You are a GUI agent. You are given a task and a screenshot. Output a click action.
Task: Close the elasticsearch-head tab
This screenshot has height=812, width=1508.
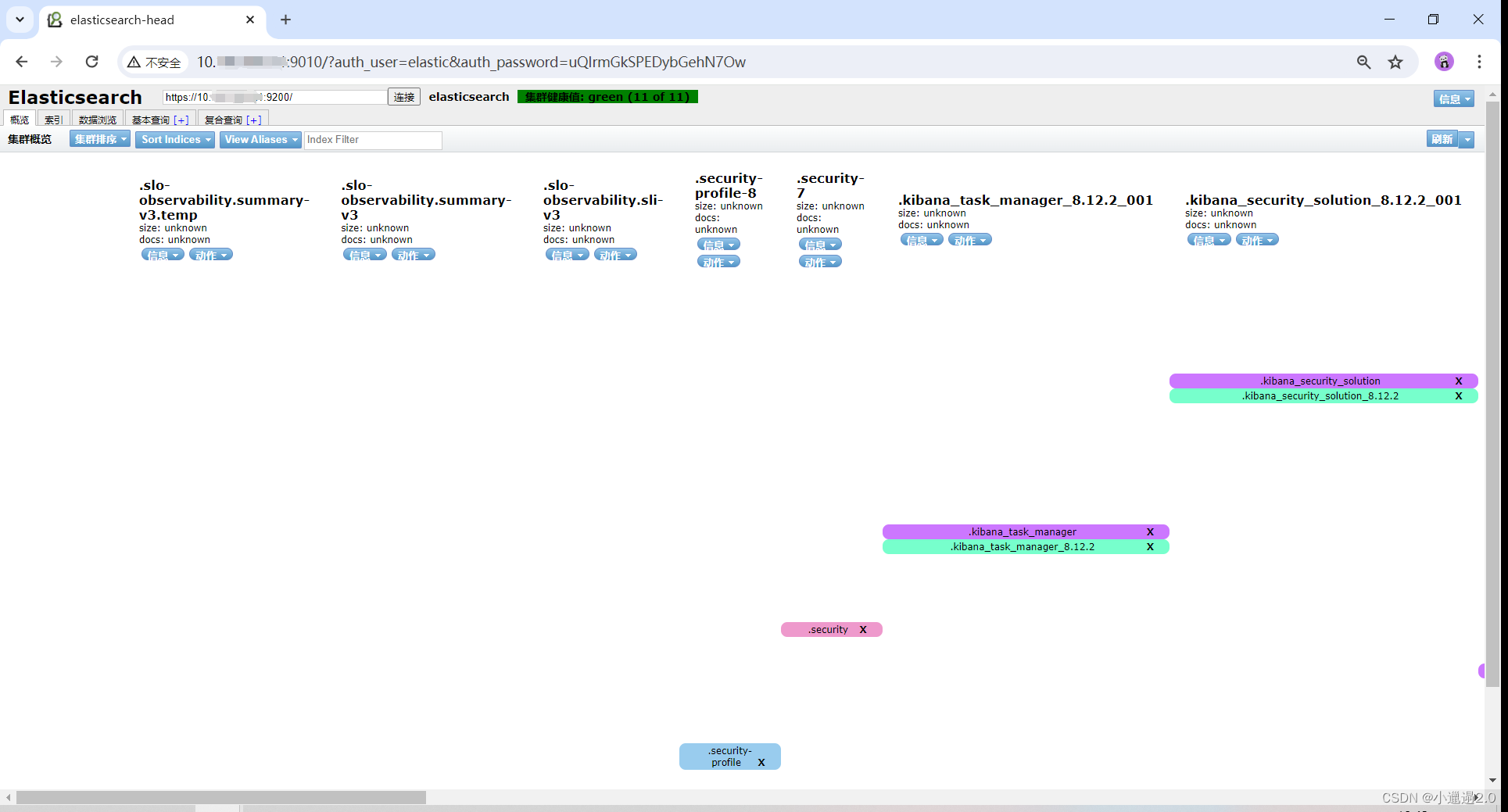(250, 20)
